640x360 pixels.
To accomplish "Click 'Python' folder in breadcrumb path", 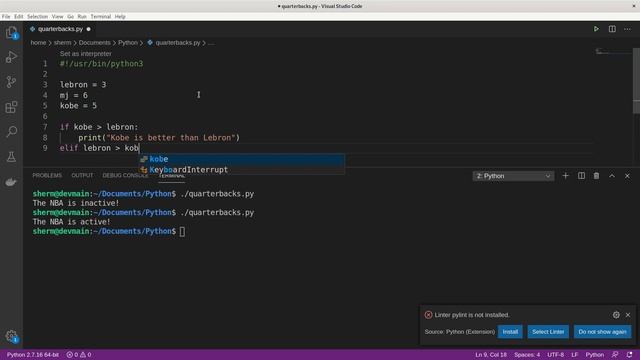I will (x=128, y=42).
